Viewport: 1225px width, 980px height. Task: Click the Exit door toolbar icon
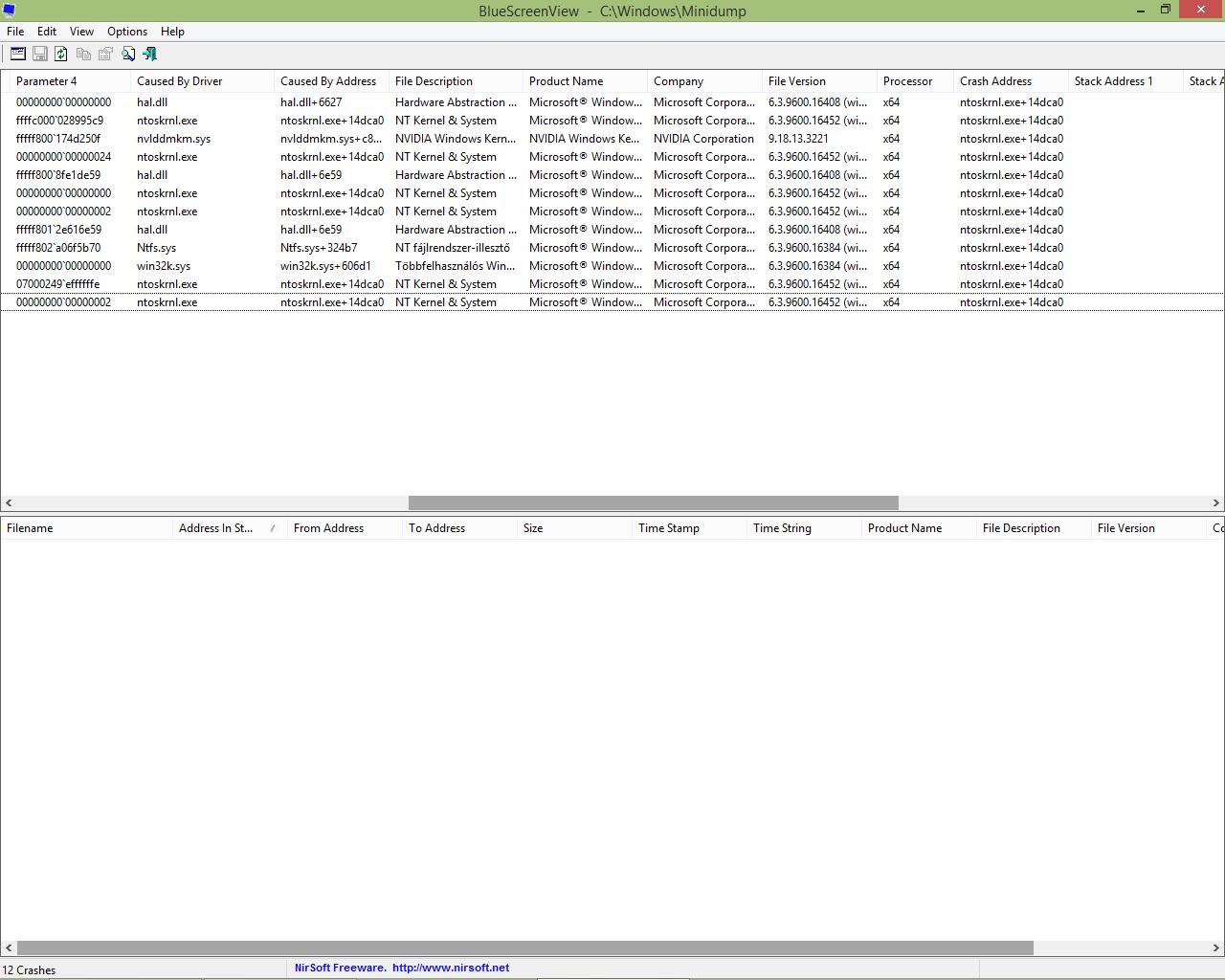point(149,54)
